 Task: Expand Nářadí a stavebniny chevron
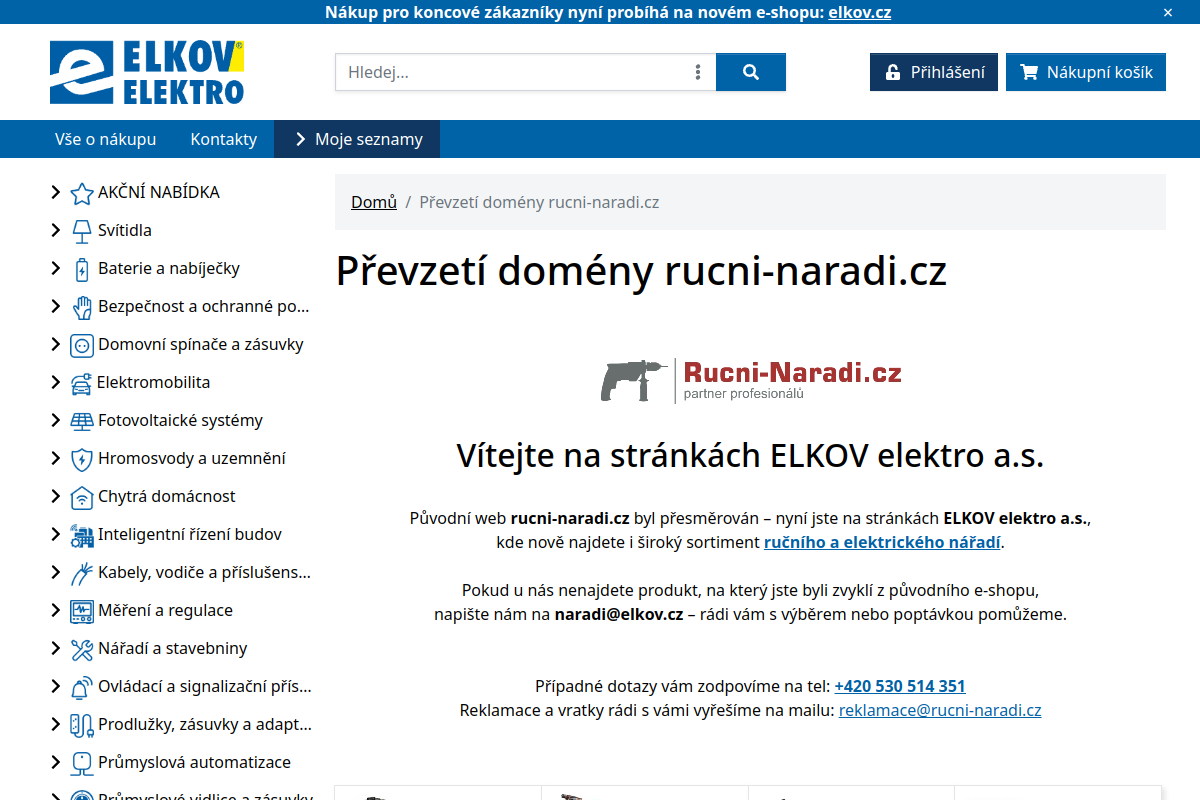coord(56,648)
